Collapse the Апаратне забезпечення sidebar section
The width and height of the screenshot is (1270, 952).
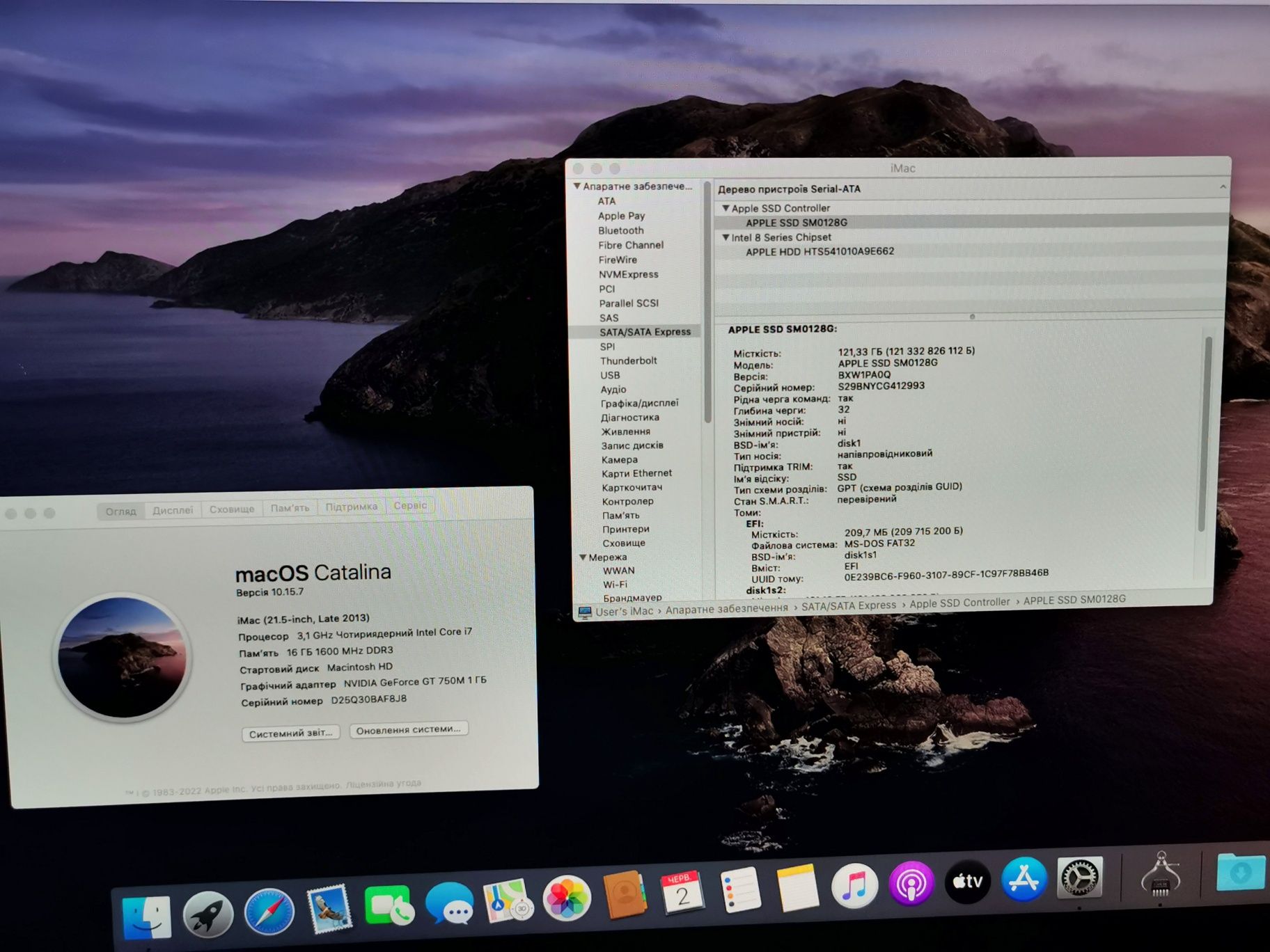click(x=577, y=187)
